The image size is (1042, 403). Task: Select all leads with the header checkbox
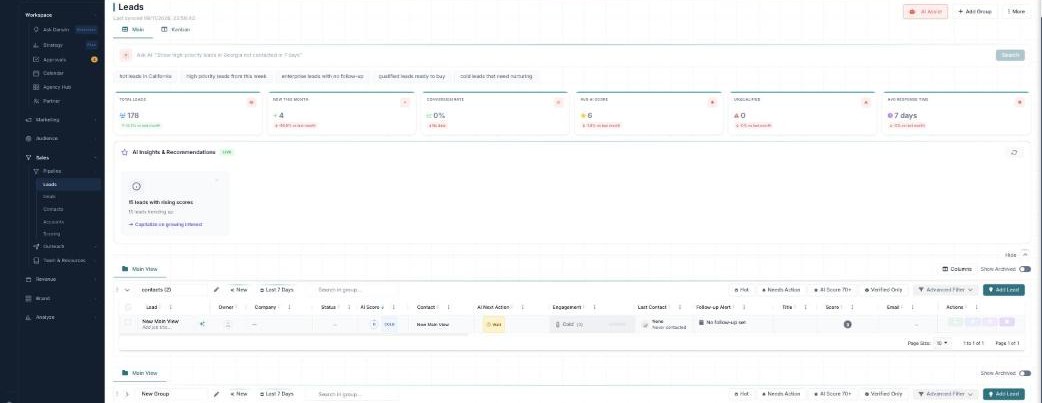tap(128, 307)
